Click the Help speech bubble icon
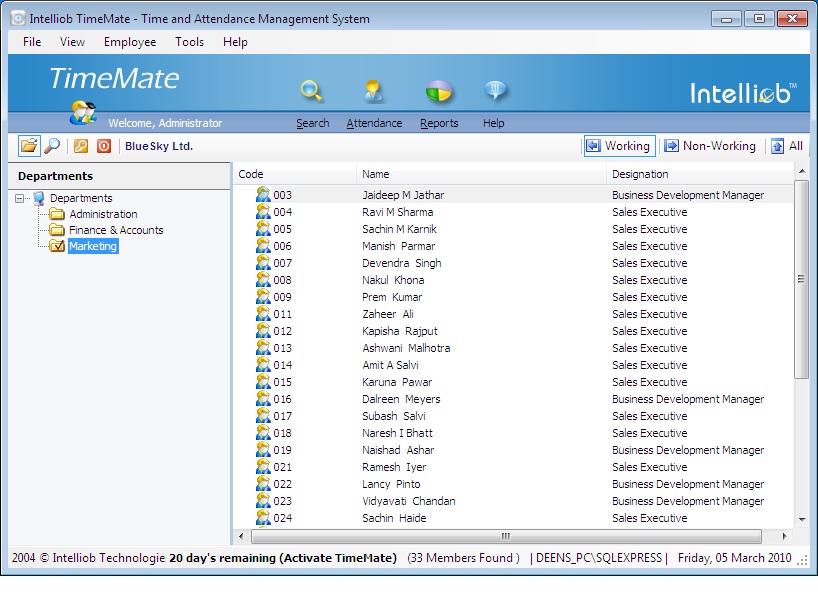This screenshot has height=614, width=818. click(x=495, y=91)
